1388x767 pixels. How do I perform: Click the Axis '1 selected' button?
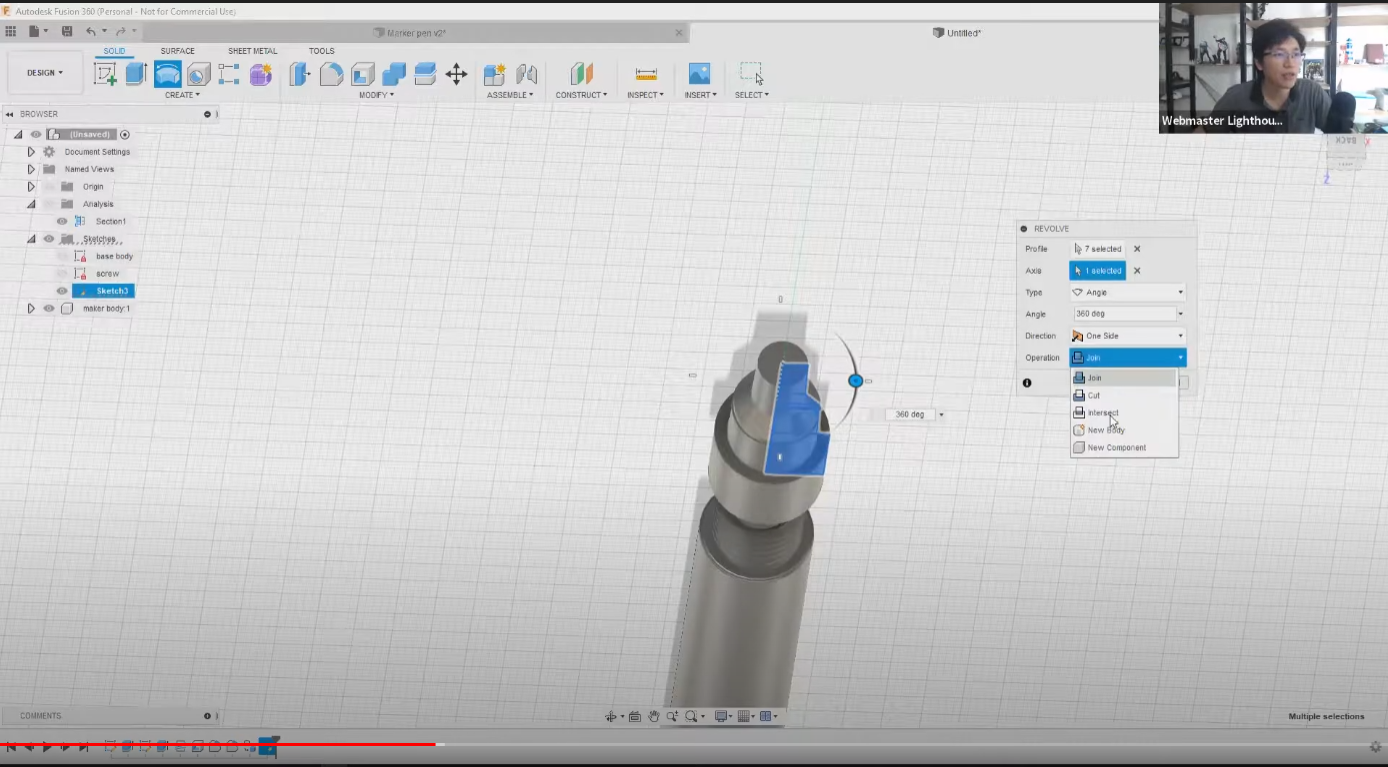point(1098,271)
